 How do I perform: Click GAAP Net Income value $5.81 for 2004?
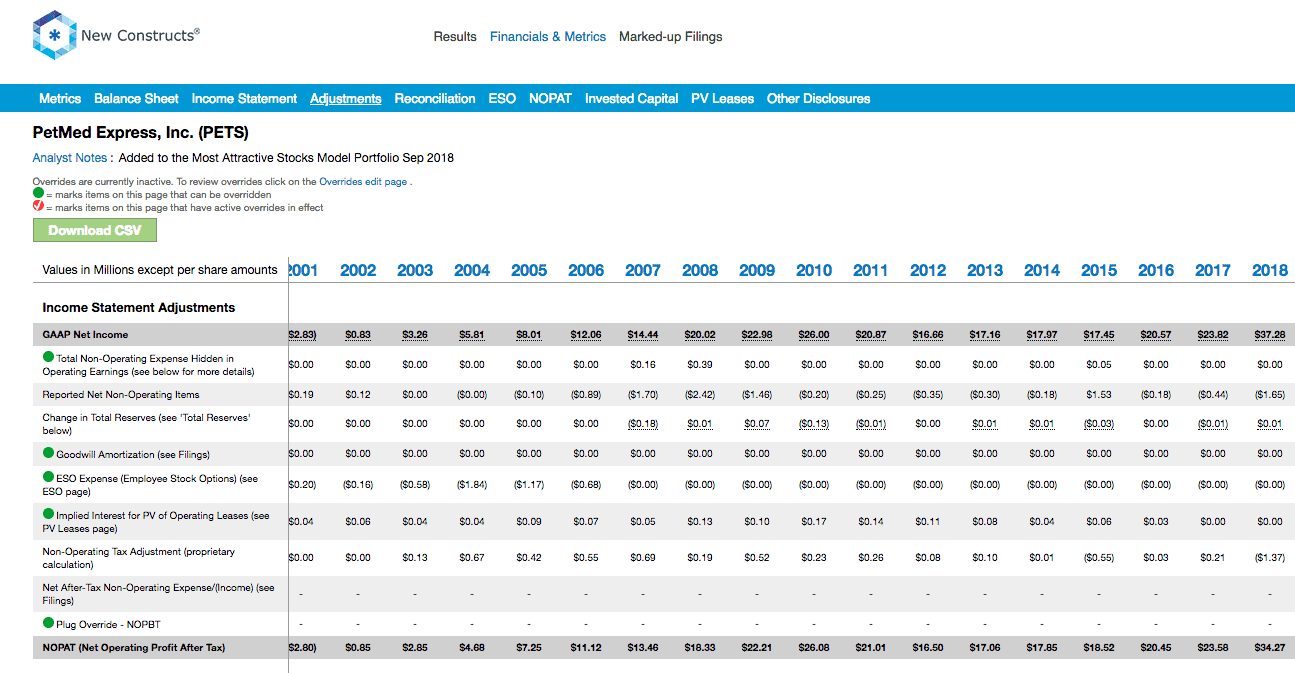(472, 335)
